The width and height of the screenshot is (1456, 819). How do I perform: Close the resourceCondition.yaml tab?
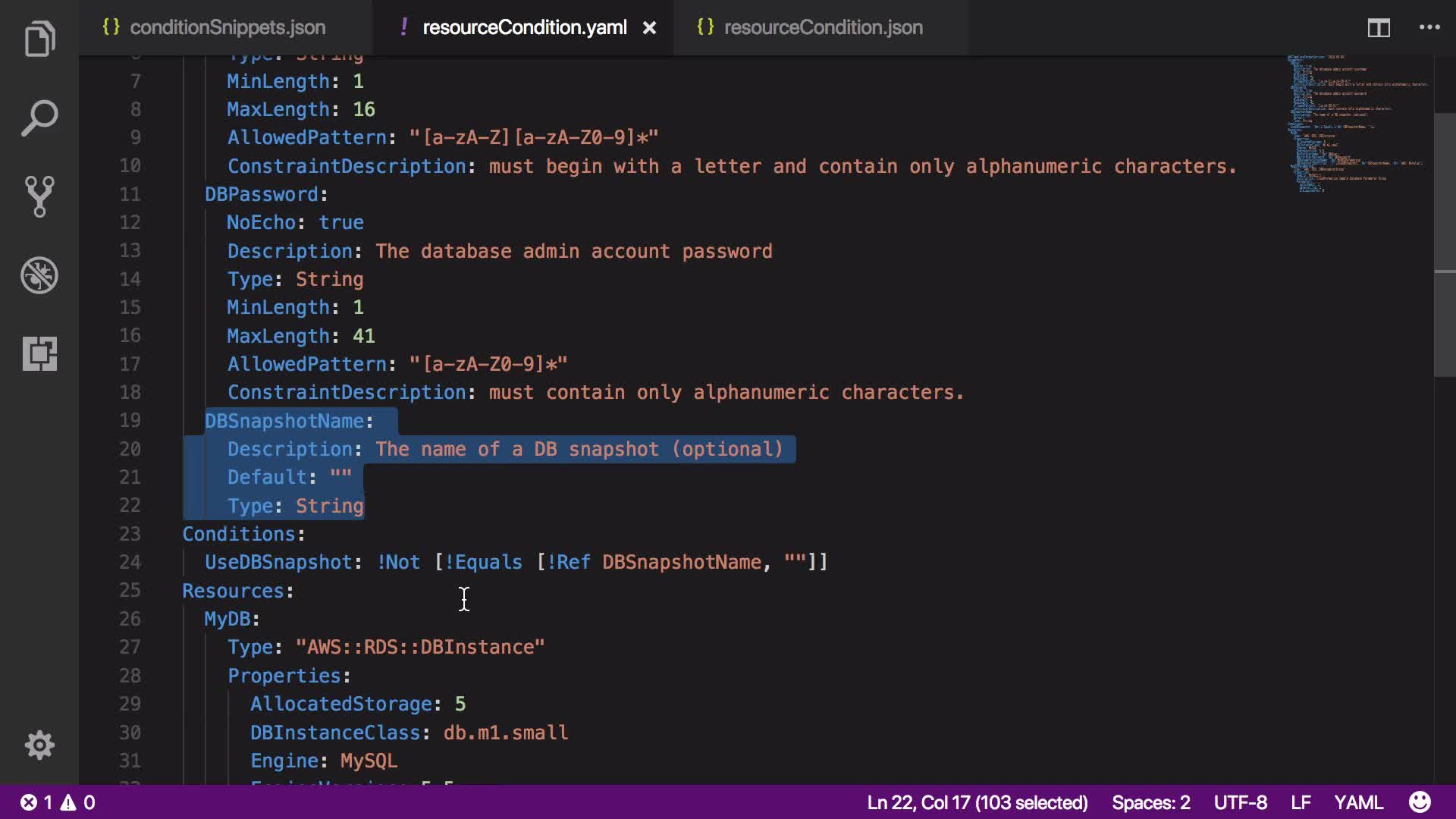point(650,28)
